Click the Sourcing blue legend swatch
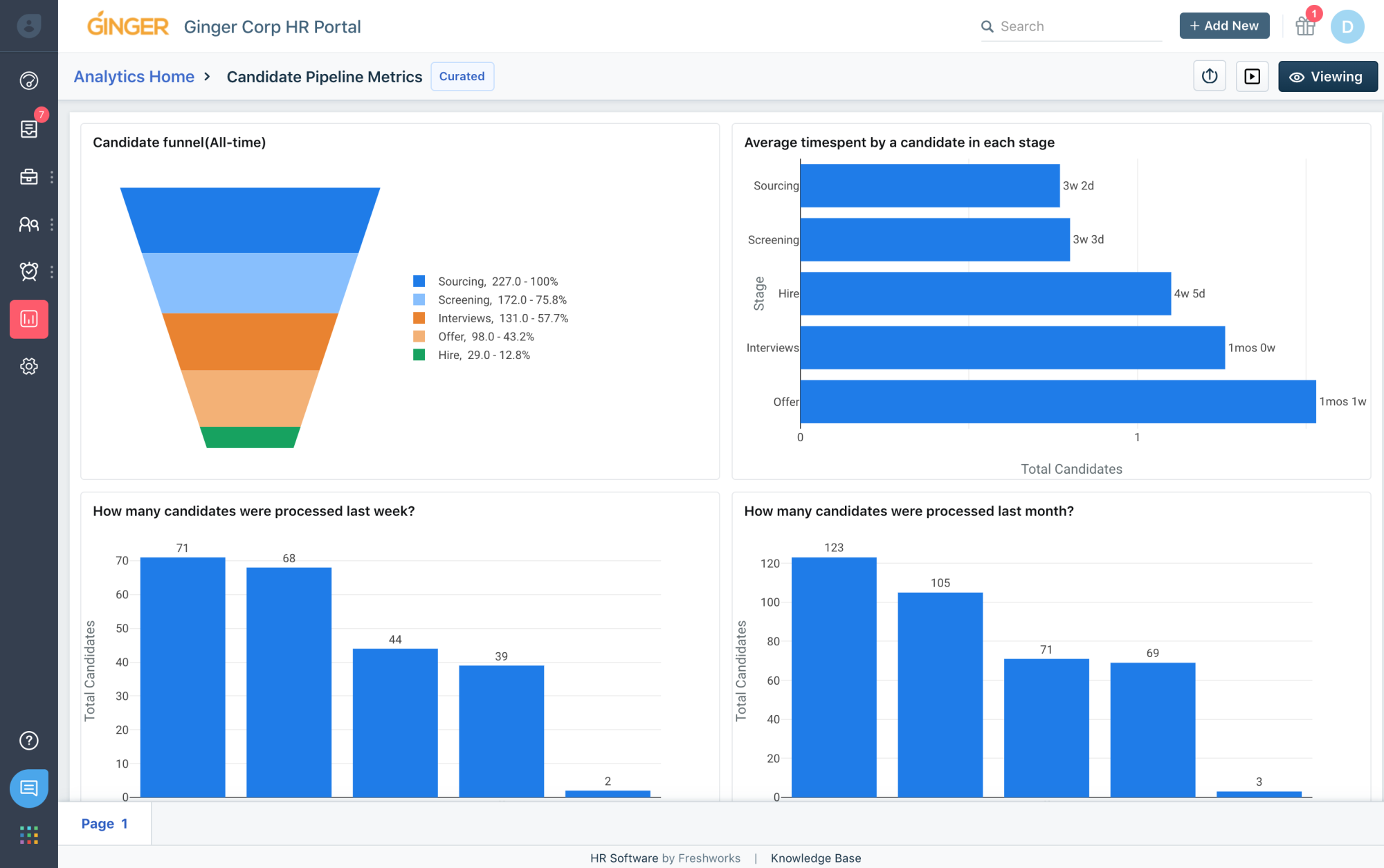 (x=419, y=281)
